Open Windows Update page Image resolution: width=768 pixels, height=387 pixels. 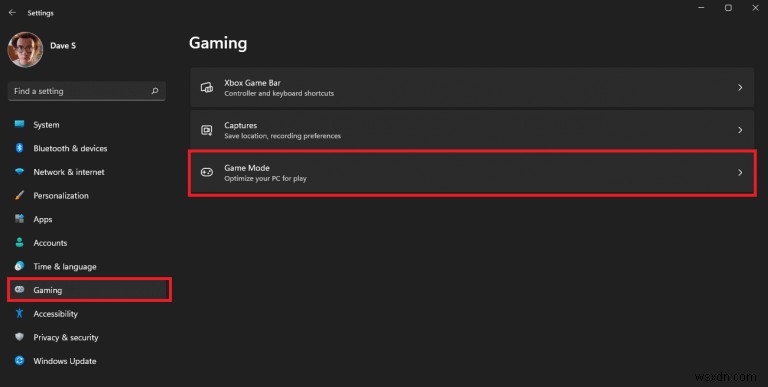point(65,361)
